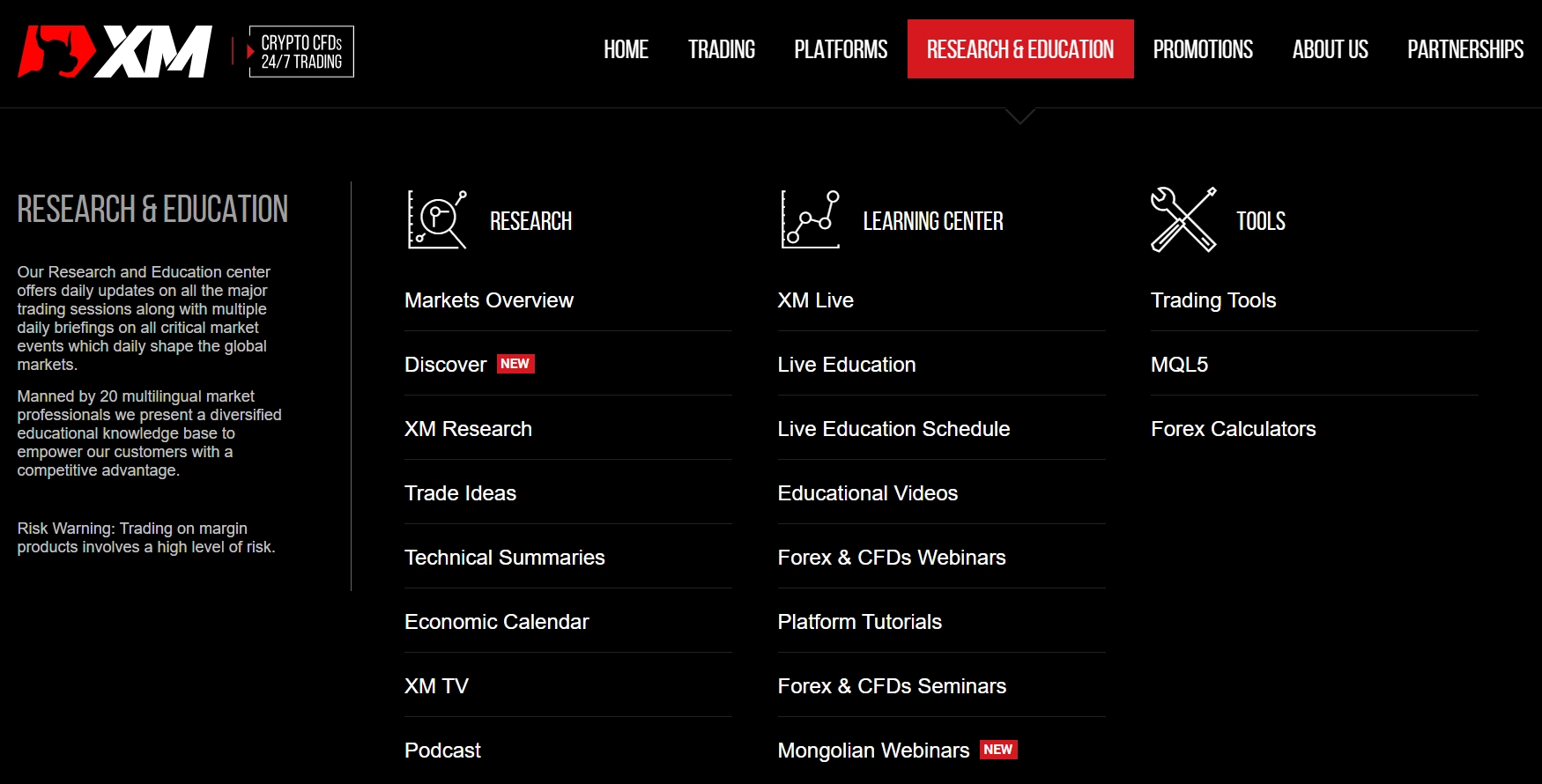Open the Crypto CFDs 24/7 Trading badge

coord(301,51)
